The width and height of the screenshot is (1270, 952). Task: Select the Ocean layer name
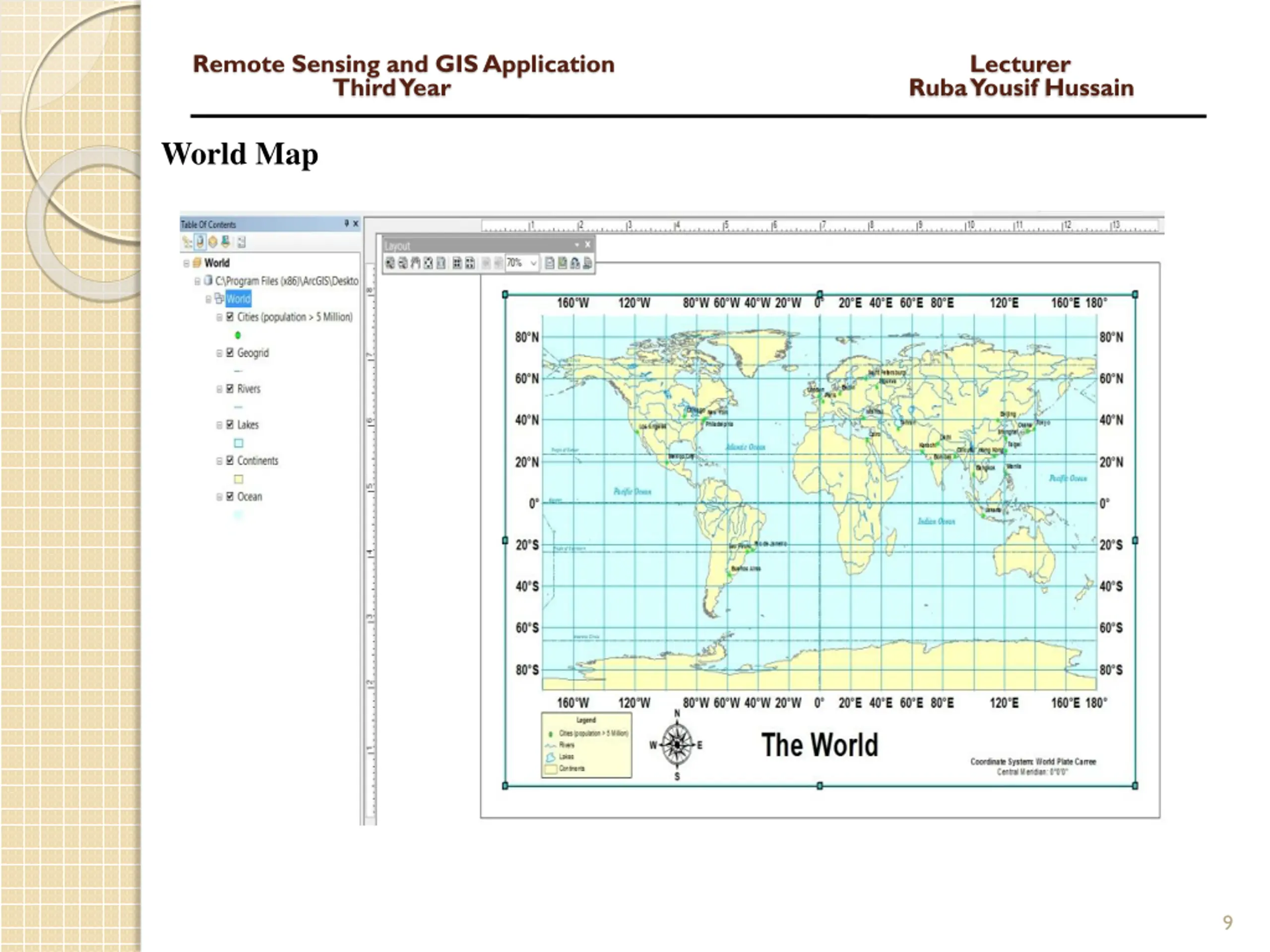pos(250,496)
